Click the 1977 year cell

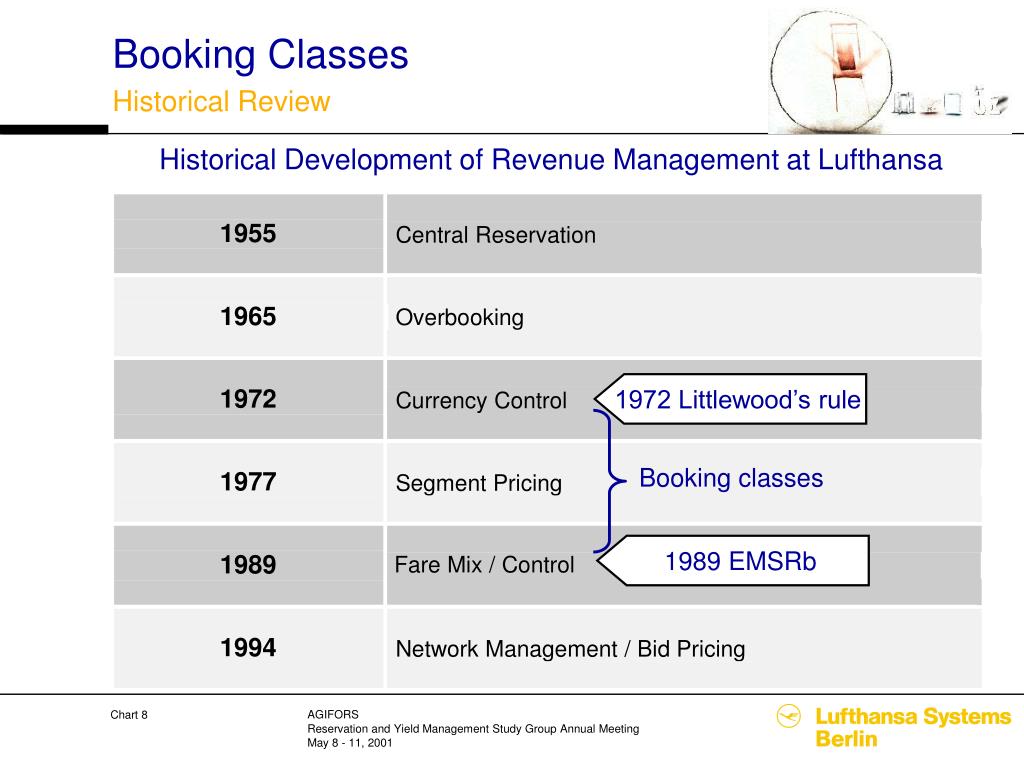point(248,482)
